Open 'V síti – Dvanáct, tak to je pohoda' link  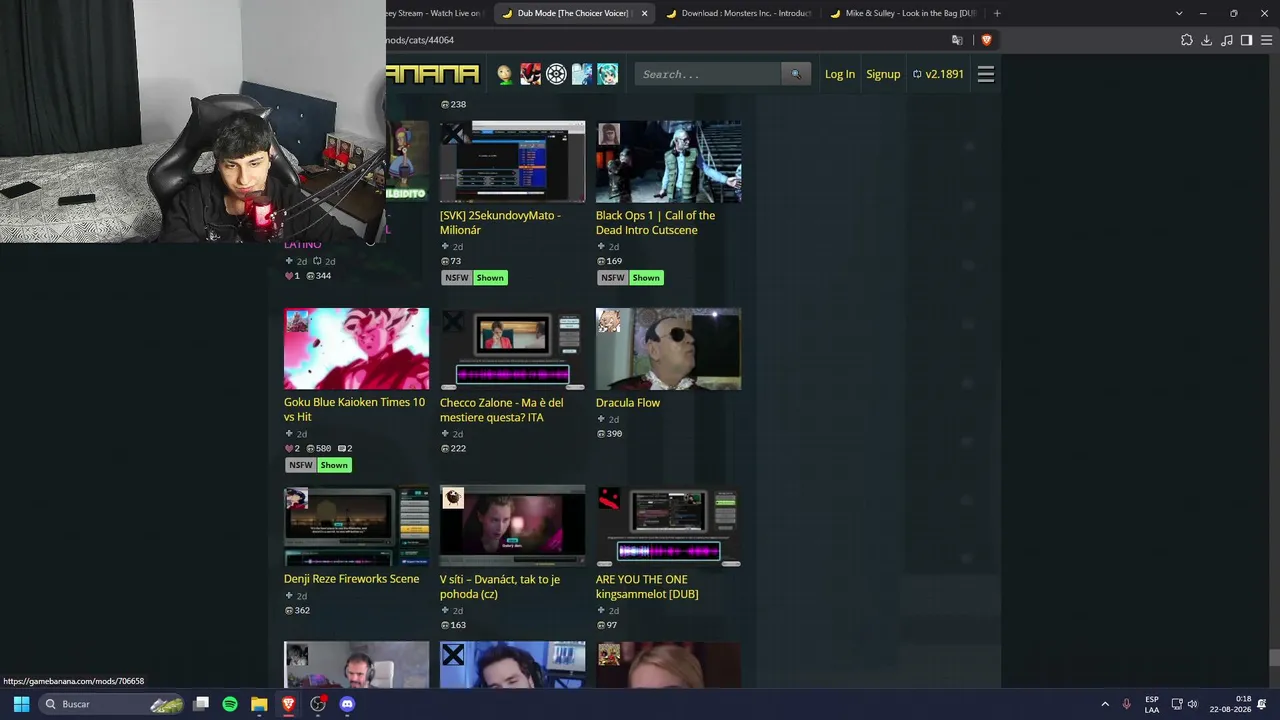click(x=500, y=586)
